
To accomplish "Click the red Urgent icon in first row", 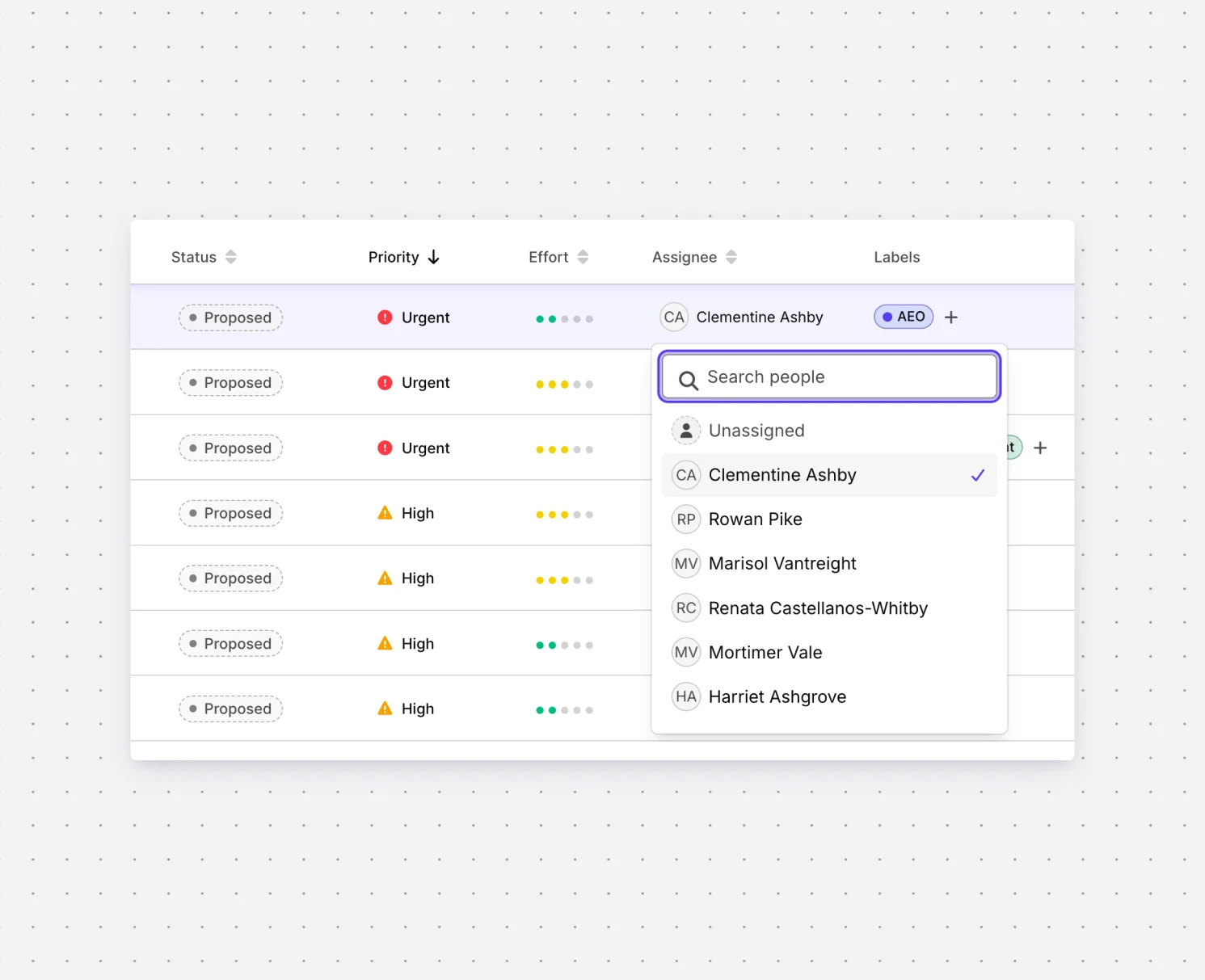I will click(x=385, y=318).
